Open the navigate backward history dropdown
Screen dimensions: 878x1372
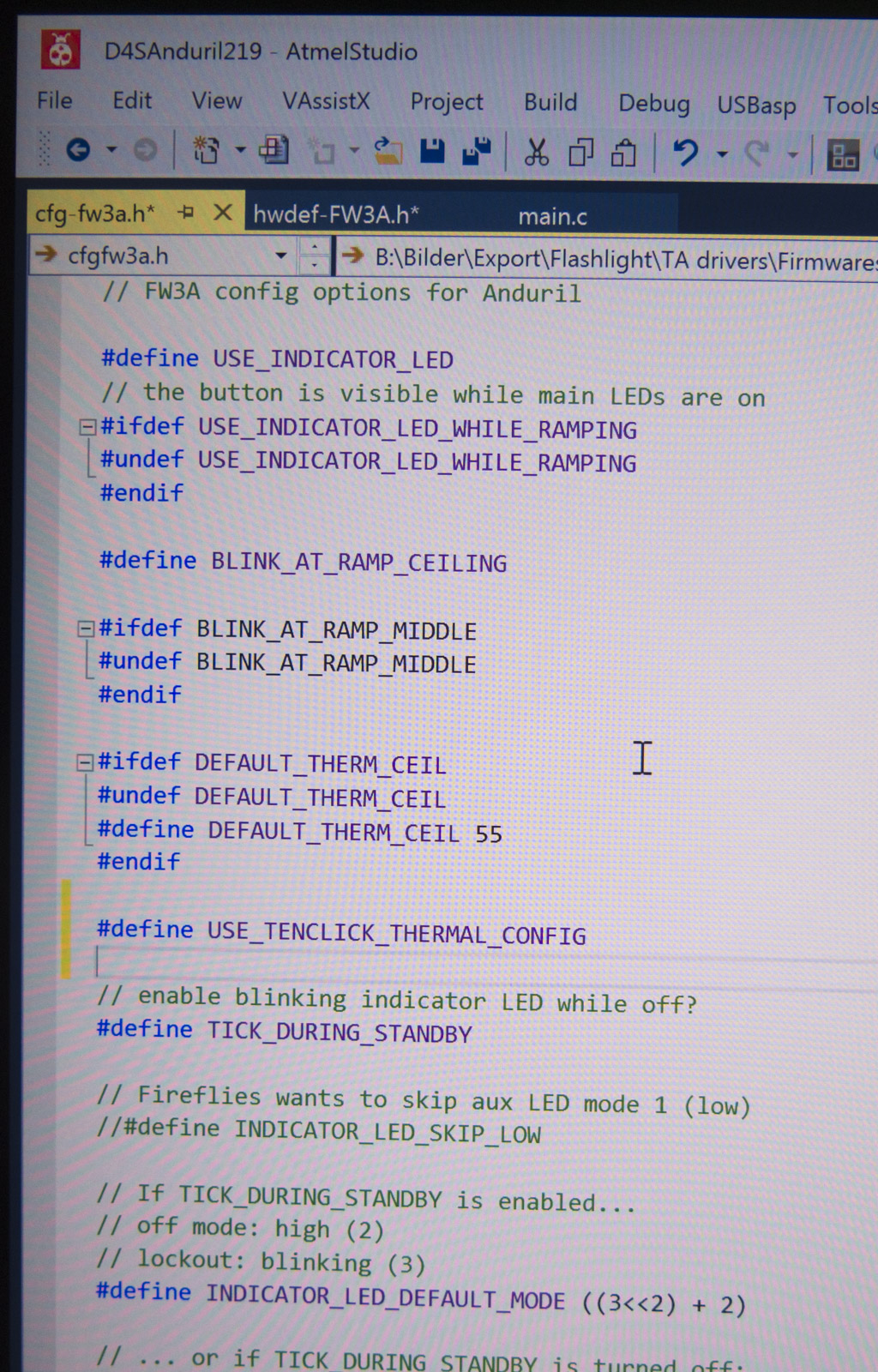[x=111, y=150]
